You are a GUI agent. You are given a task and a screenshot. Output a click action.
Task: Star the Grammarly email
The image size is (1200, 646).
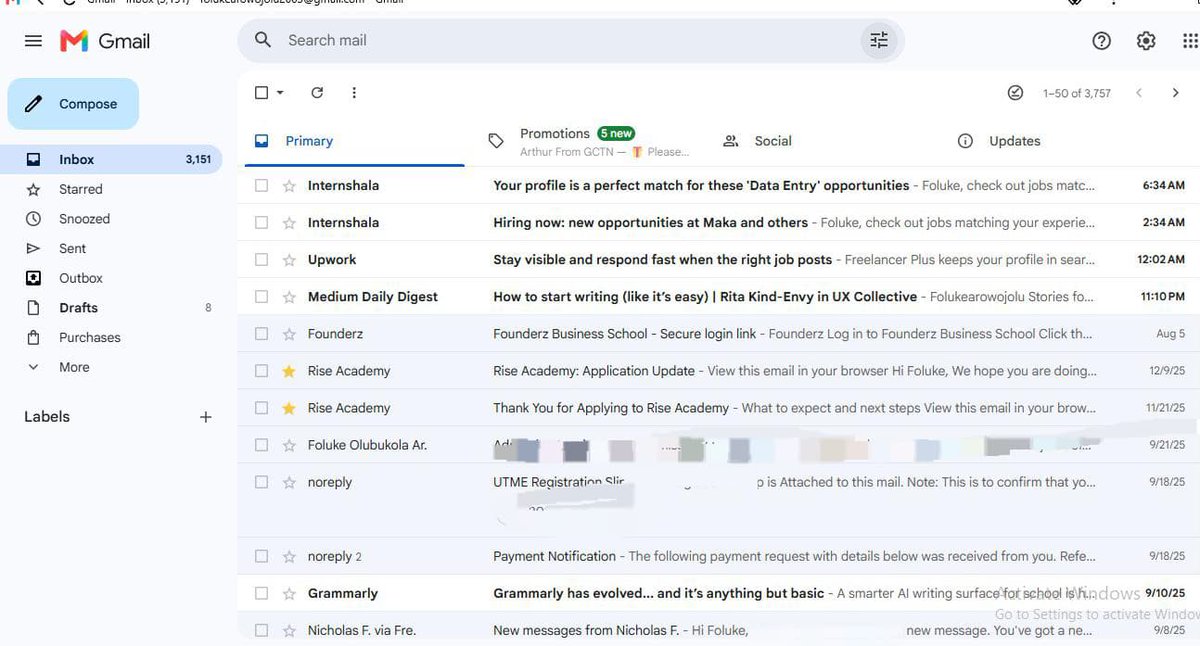[x=289, y=593]
